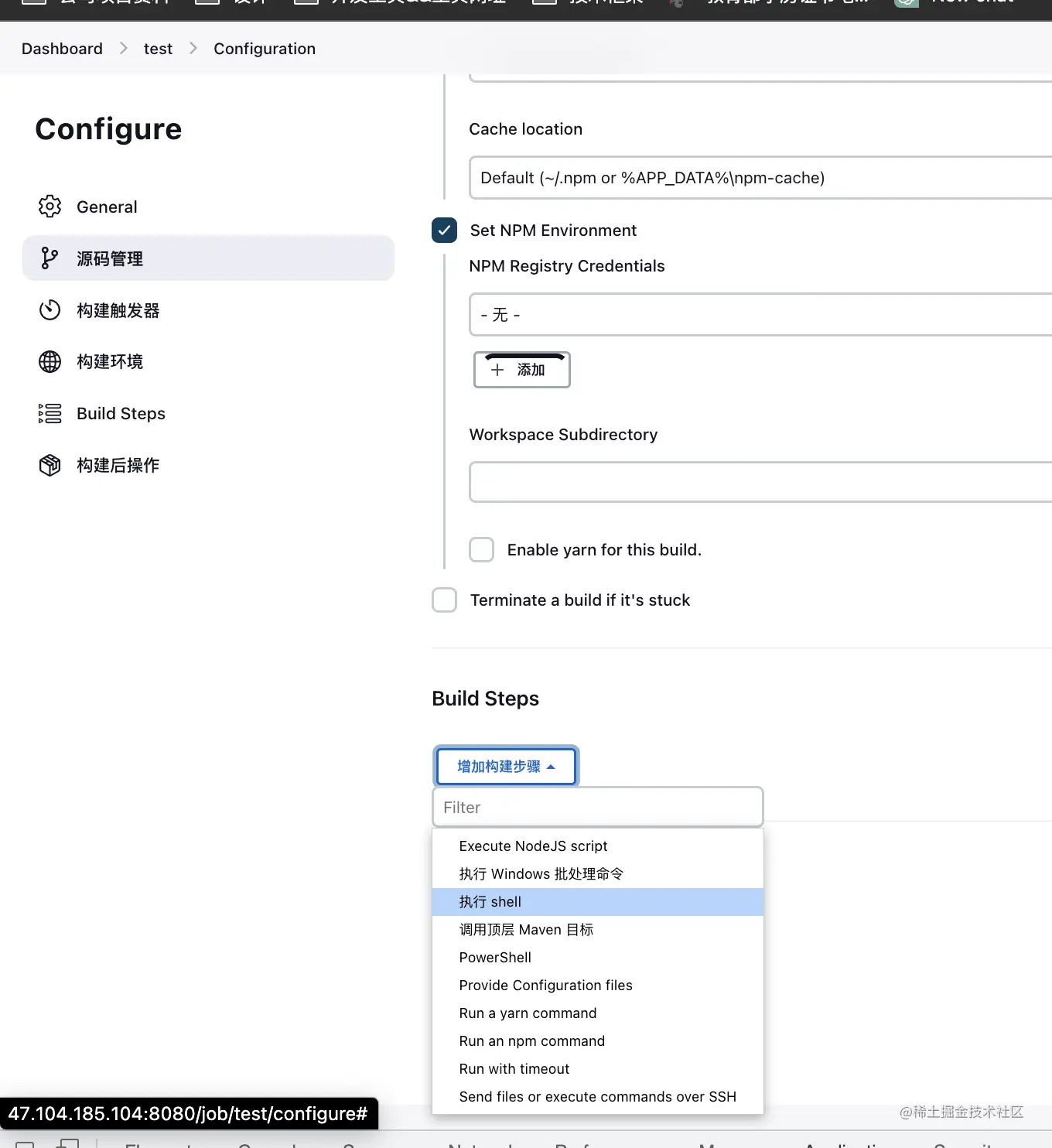Open the Cache location dropdown

tap(758, 178)
